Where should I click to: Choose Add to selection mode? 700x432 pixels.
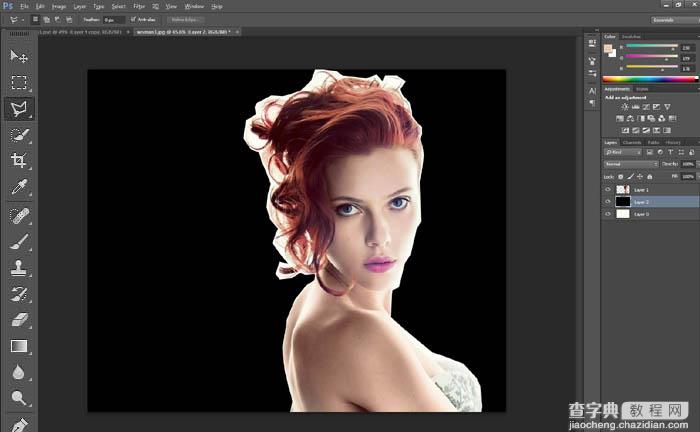(46, 20)
